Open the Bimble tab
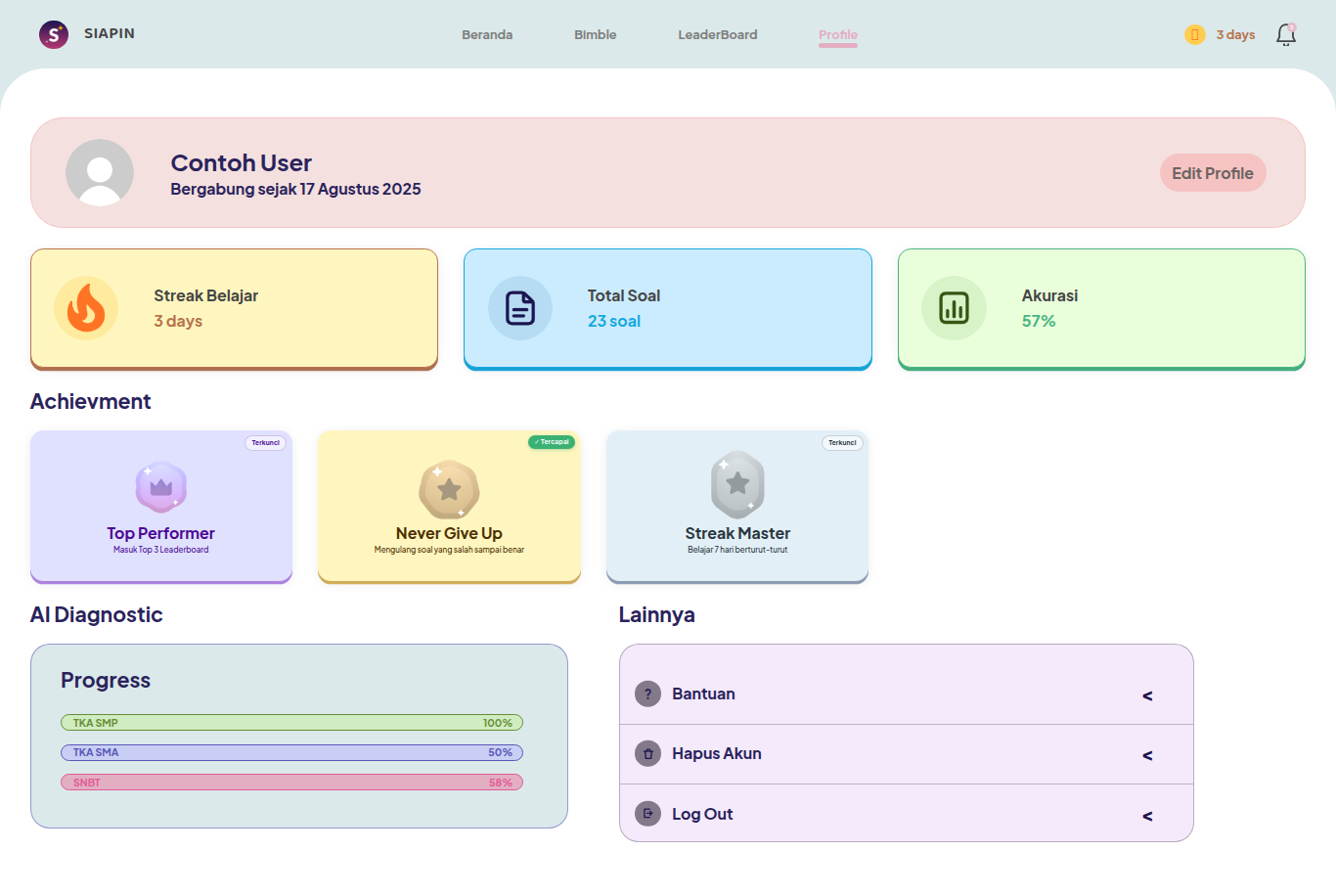The width and height of the screenshot is (1336, 896). click(x=596, y=34)
